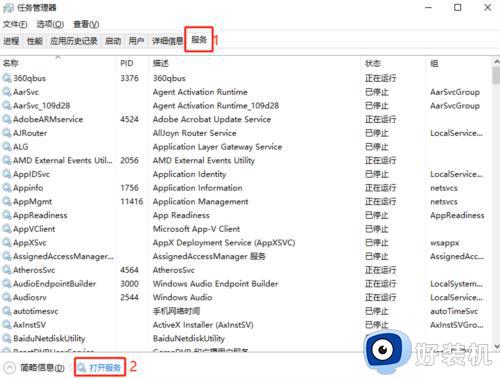This screenshot has width=500, height=379.
Task: Click the AarSvc service icon
Action: 7,92
